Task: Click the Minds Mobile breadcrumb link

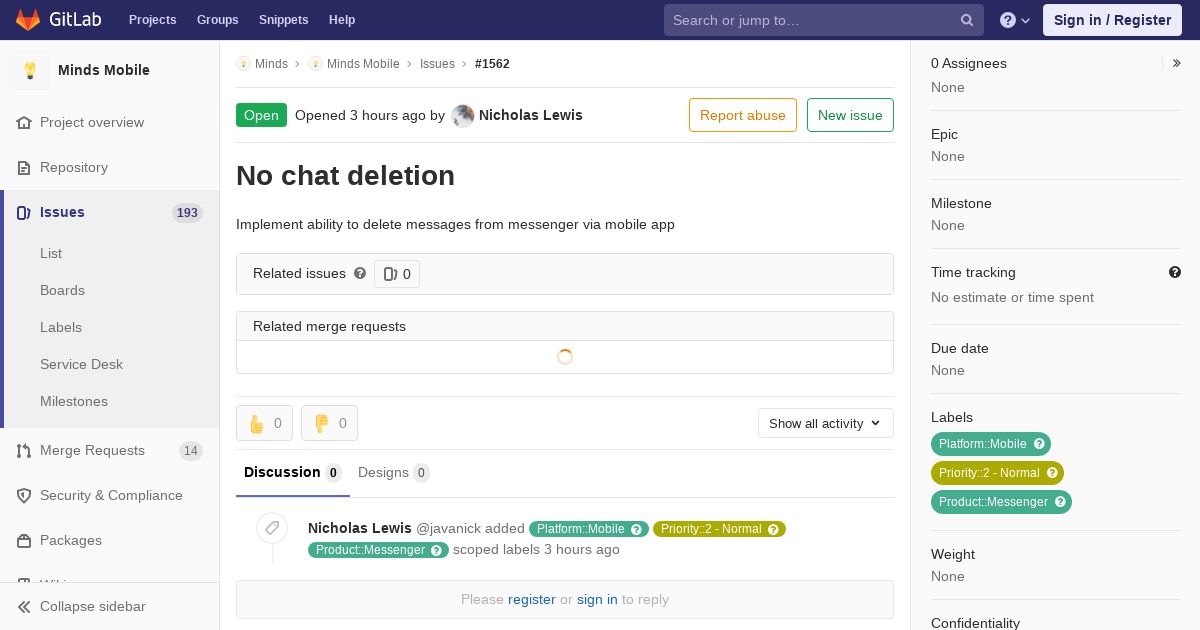Action: (x=363, y=63)
